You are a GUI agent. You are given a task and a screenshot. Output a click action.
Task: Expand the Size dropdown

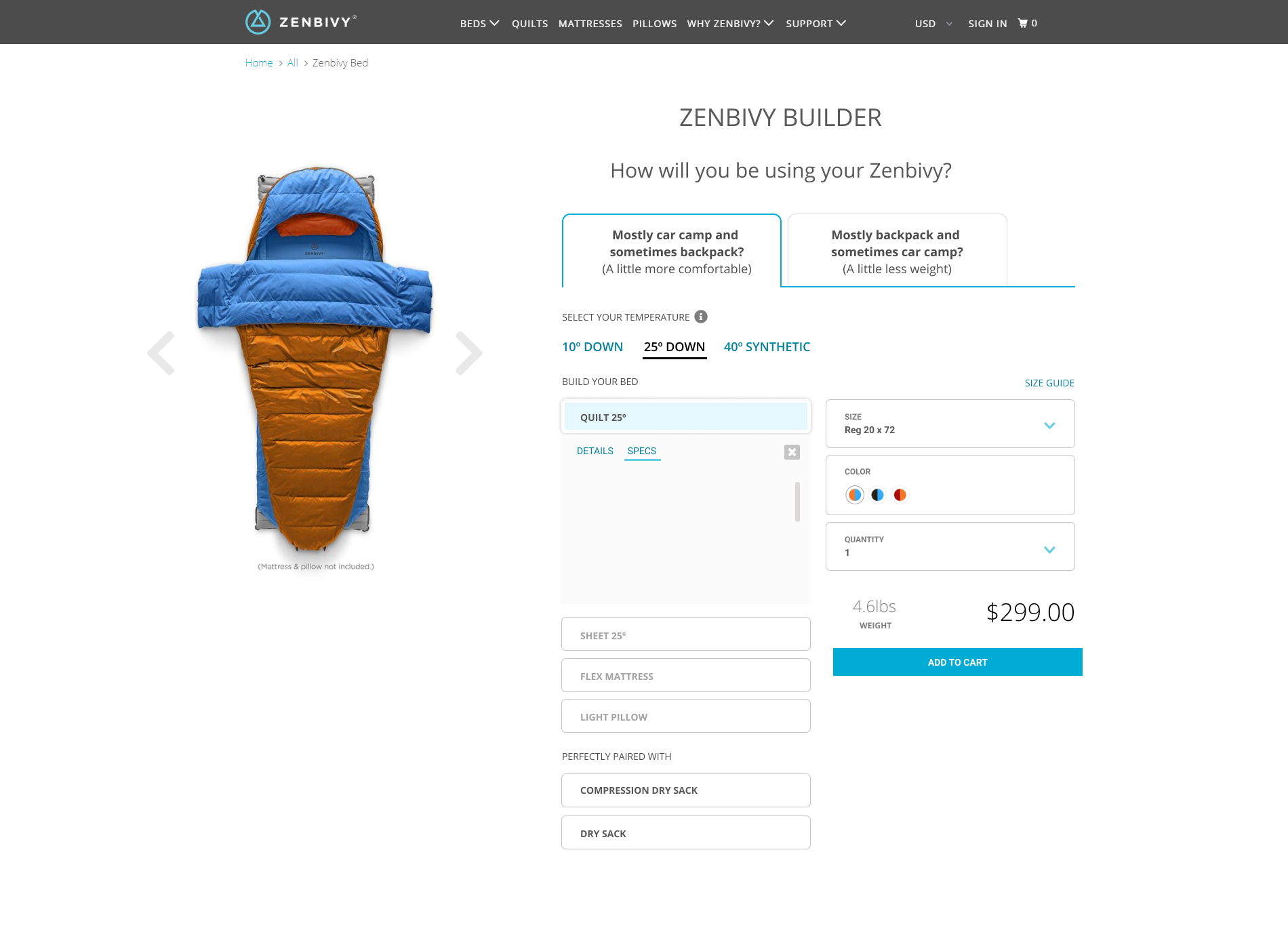point(950,424)
